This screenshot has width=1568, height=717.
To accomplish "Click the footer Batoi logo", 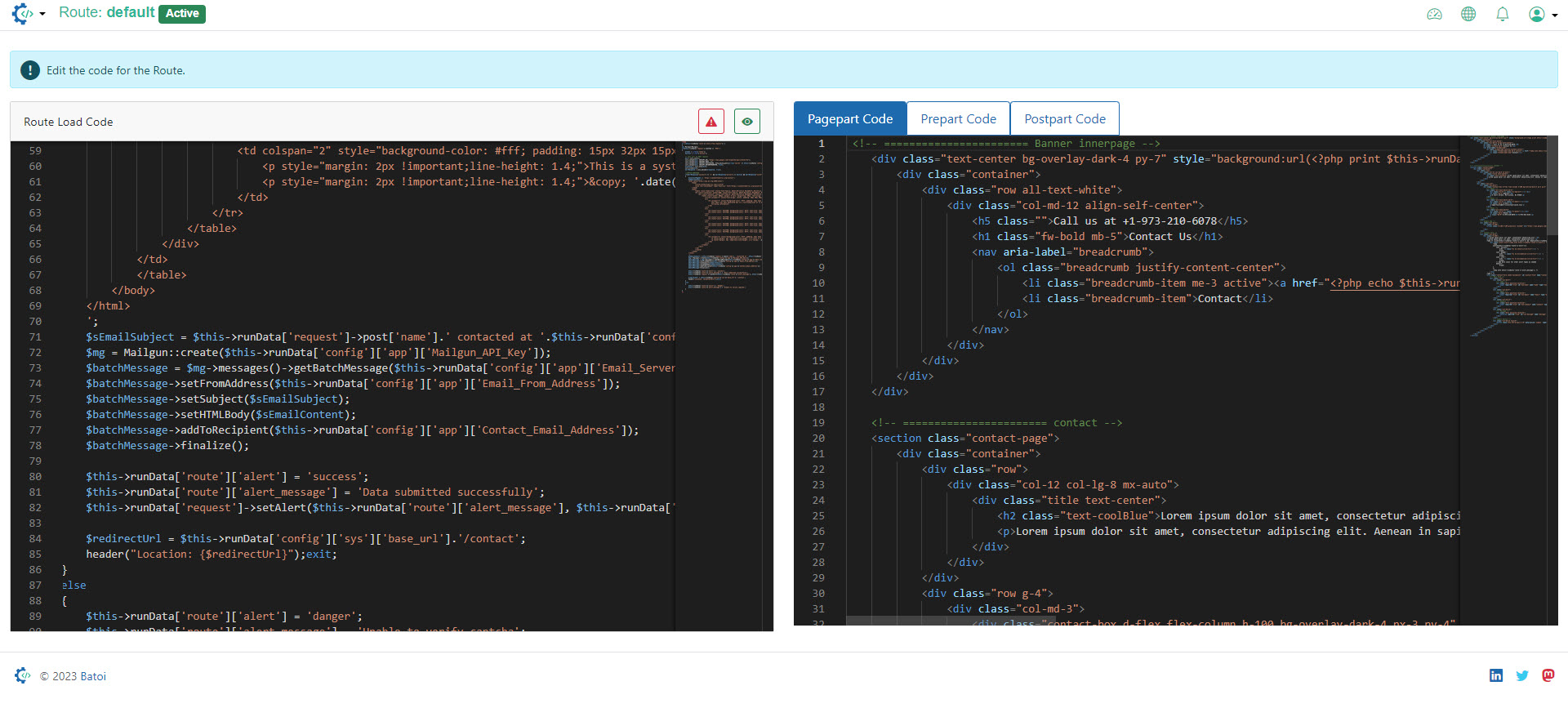I will (22, 675).
